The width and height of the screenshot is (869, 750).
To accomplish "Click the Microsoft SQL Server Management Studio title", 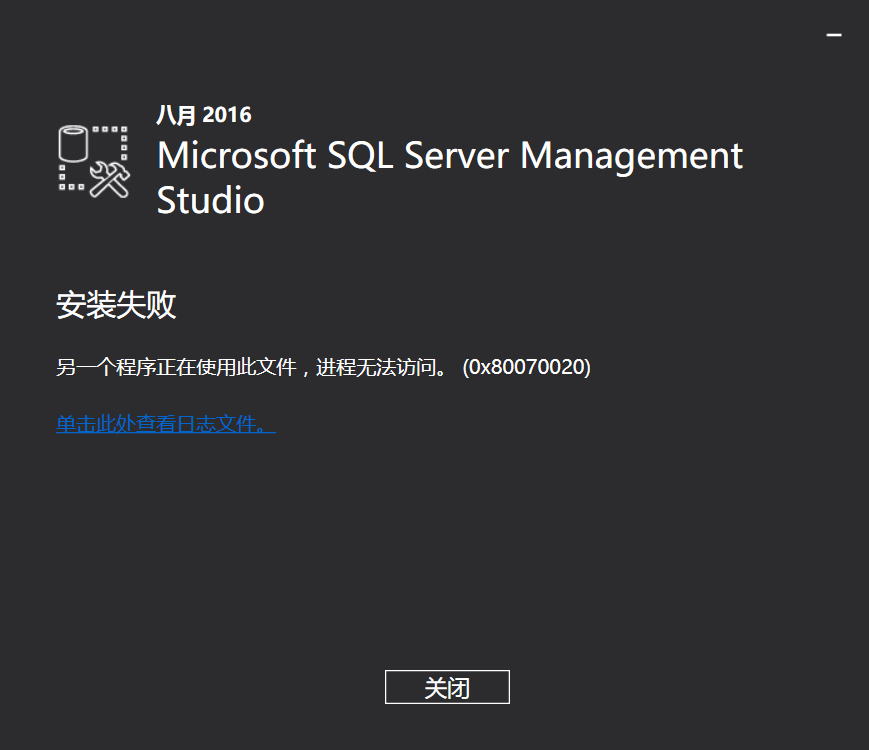I will [449, 177].
